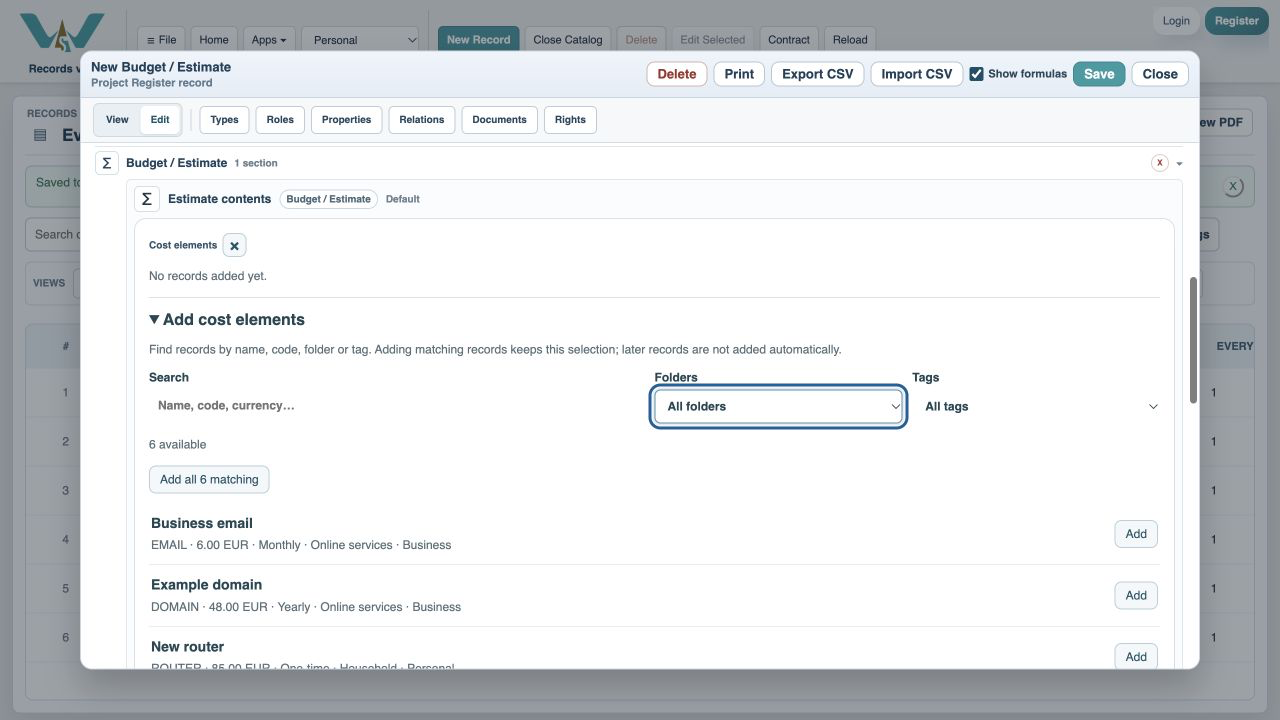Click Add all 6 matching
Screen dimensions: 1280x720
[x=209, y=480]
